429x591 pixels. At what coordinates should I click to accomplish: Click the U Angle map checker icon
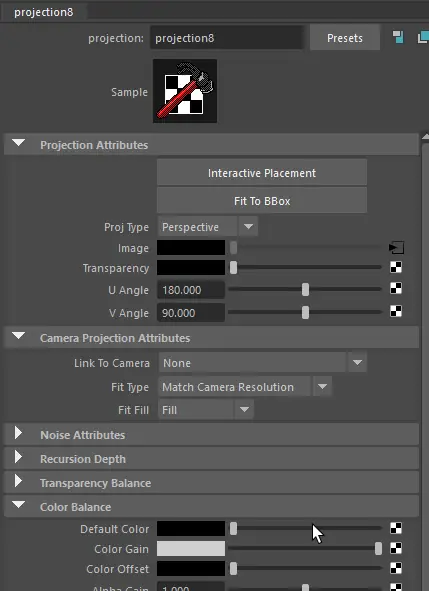click(396, 288)
